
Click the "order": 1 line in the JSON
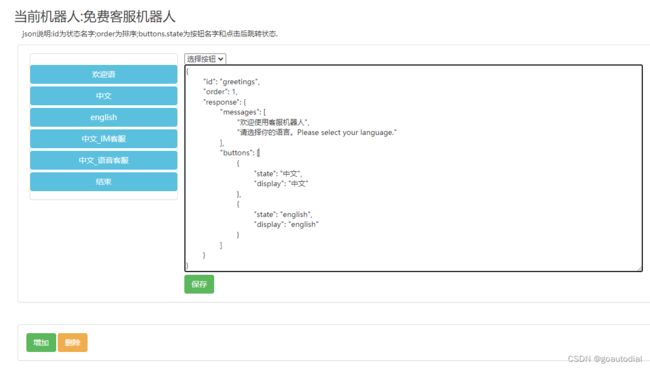[x=220, y=92]
